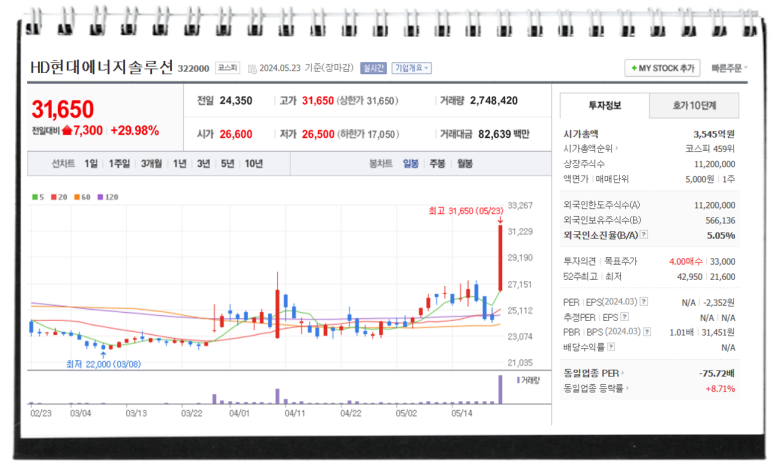The height and width of the screenshot is (467, 773).
Task: Select the 5년 line chart period
Action: click(x=227, y=164)
